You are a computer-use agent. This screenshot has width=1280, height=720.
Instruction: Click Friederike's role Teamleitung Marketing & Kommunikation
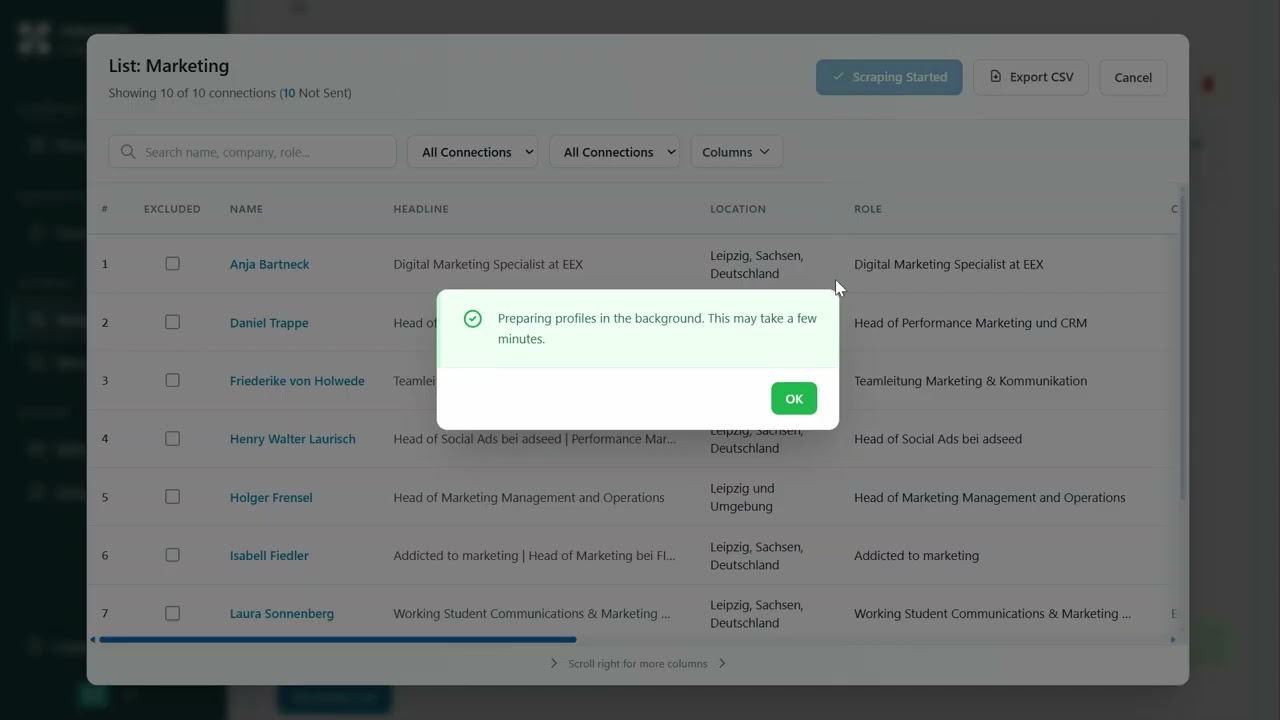coord(970,381)
